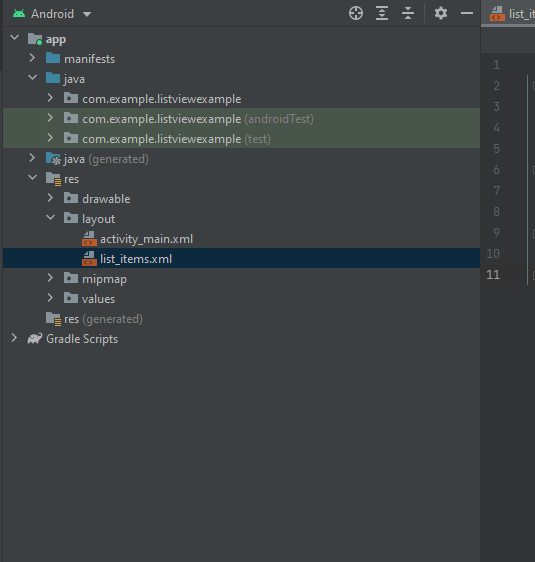Click the activity_main.xml file icon
The height and width of the screenshot is (562, 535).
pos(89,238)
